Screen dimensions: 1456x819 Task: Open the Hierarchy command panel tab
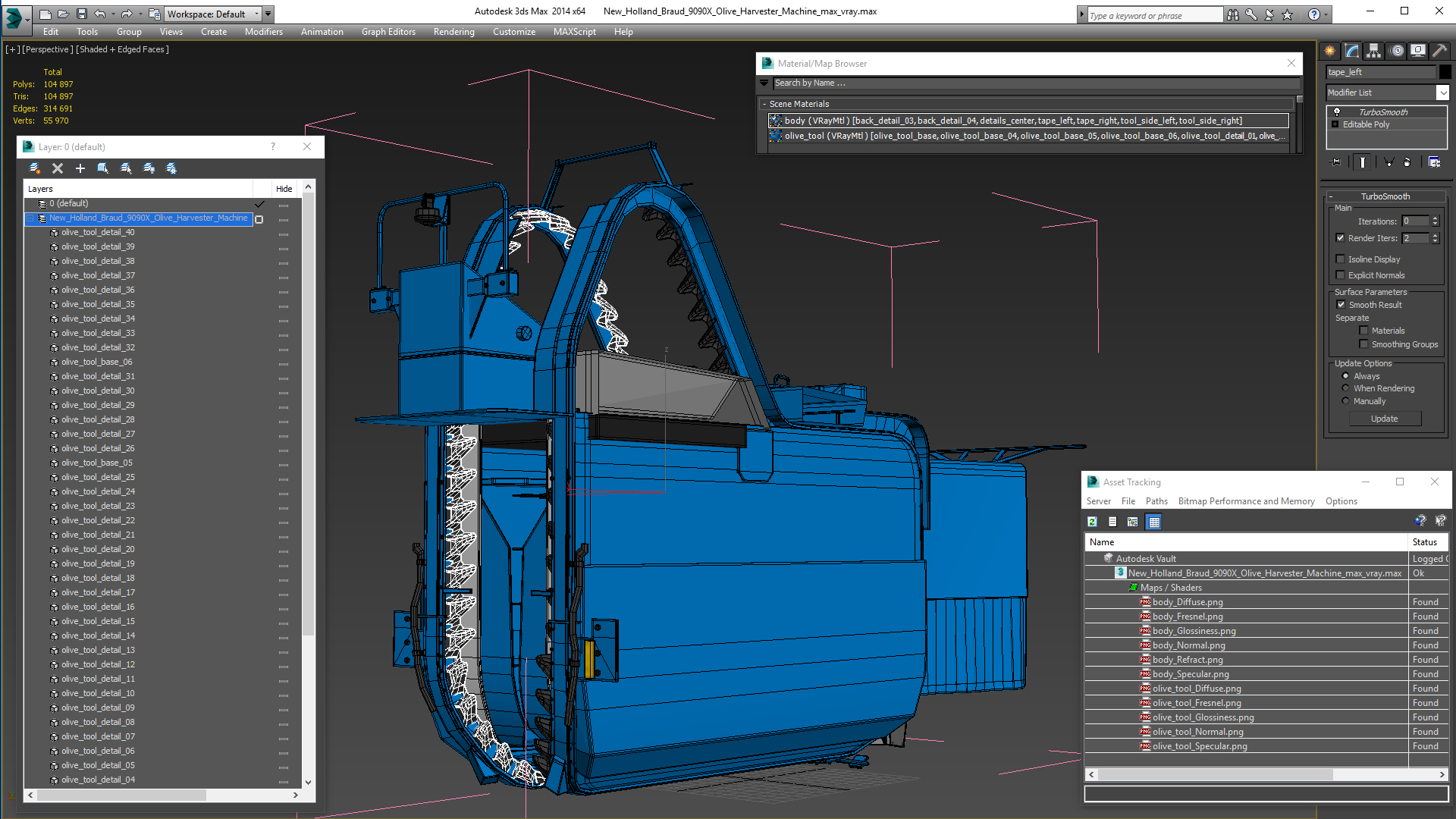(x=1374, y=51)
